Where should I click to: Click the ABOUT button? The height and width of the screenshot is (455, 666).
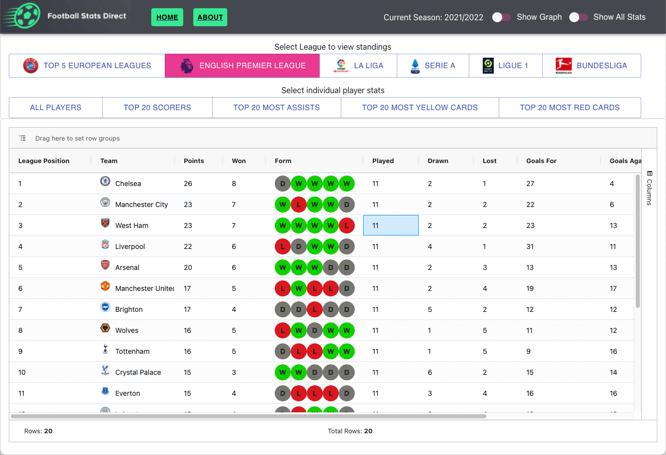click(210, 17)
